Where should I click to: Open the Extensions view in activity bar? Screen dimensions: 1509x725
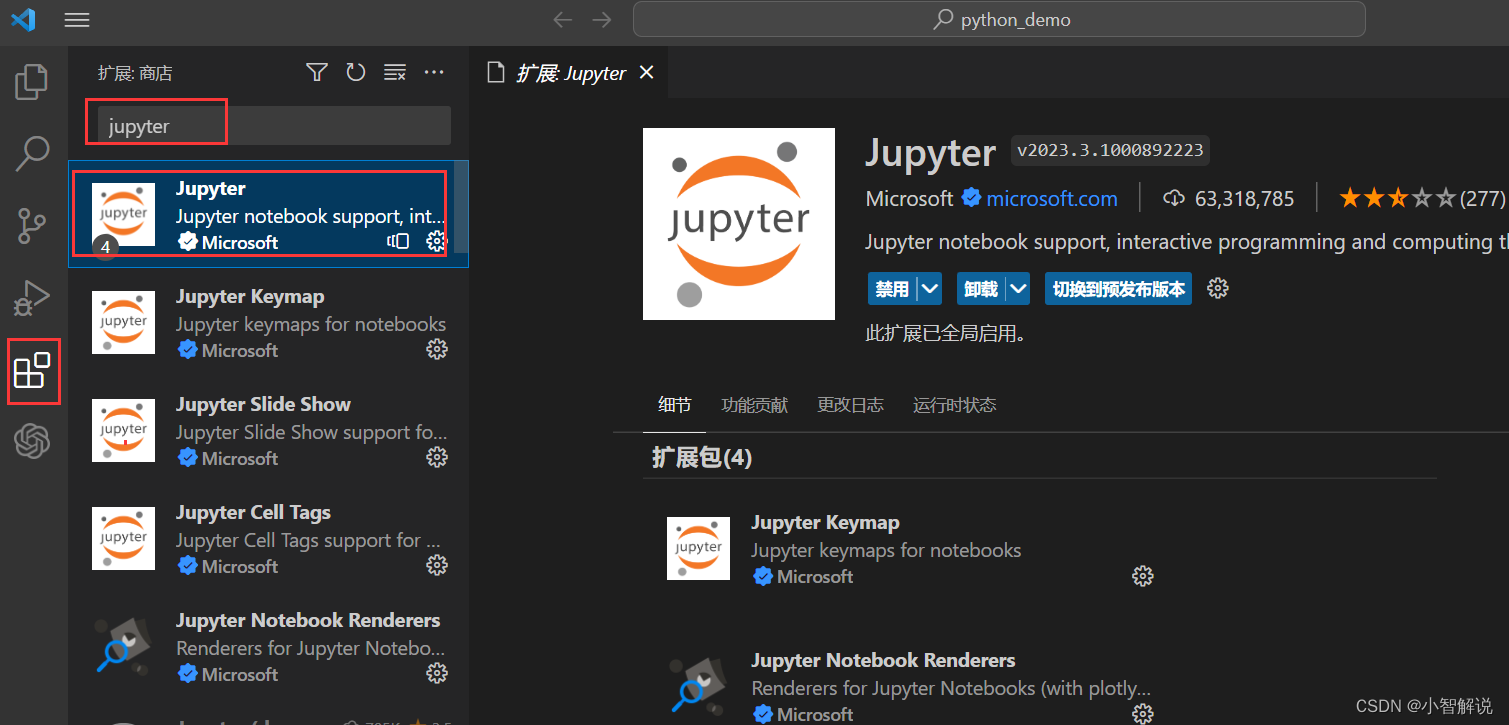pos(32,370)
